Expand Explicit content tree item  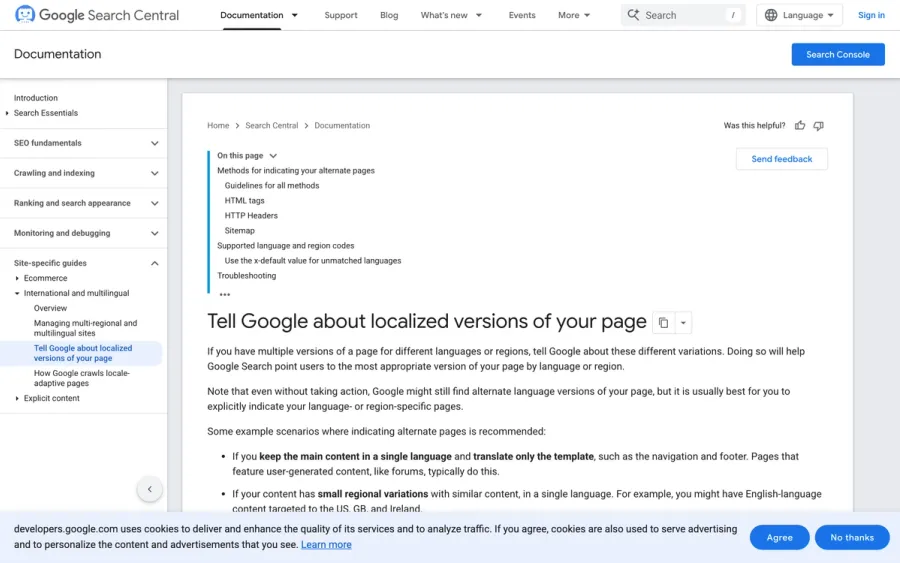[x=17, y=398]
